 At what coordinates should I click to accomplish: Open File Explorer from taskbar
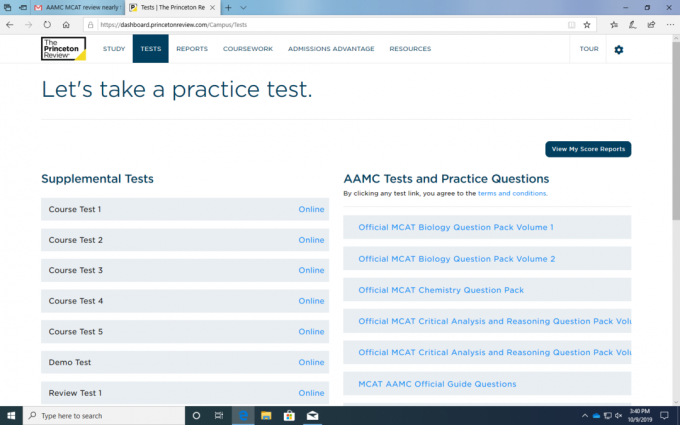pyautogui.click(x=266, y=415)
